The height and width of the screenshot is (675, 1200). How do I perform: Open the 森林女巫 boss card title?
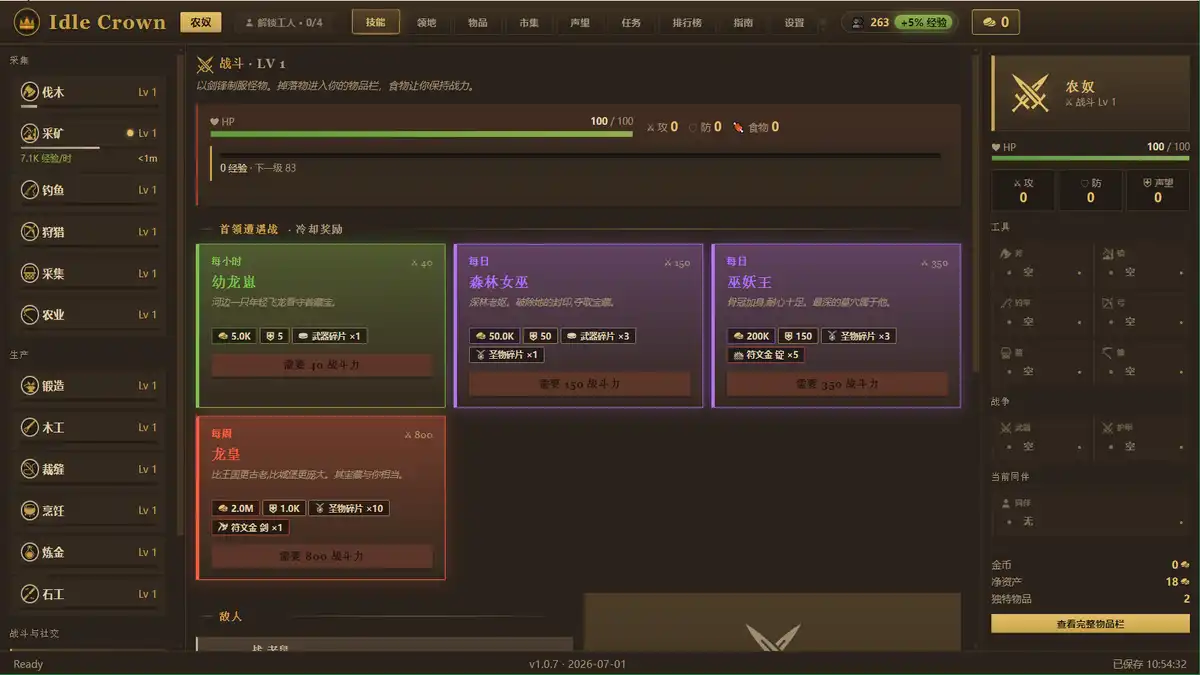click(500, 282)
